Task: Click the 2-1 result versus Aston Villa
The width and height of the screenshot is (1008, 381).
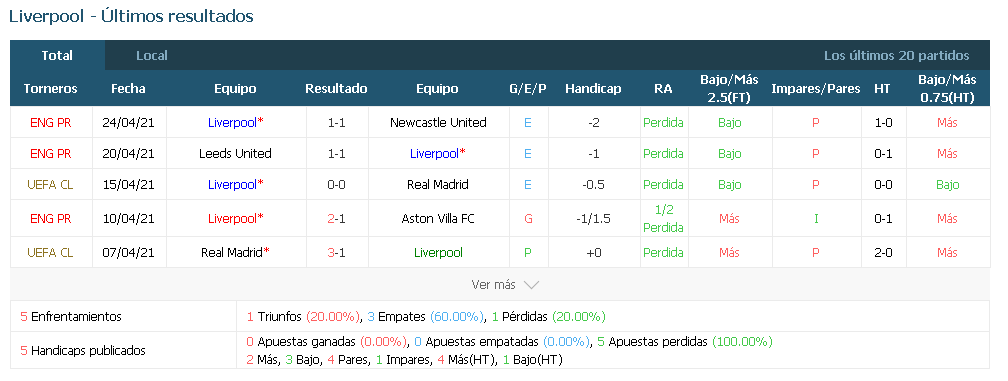Action: pyautogui.click(x=336, y=218)
